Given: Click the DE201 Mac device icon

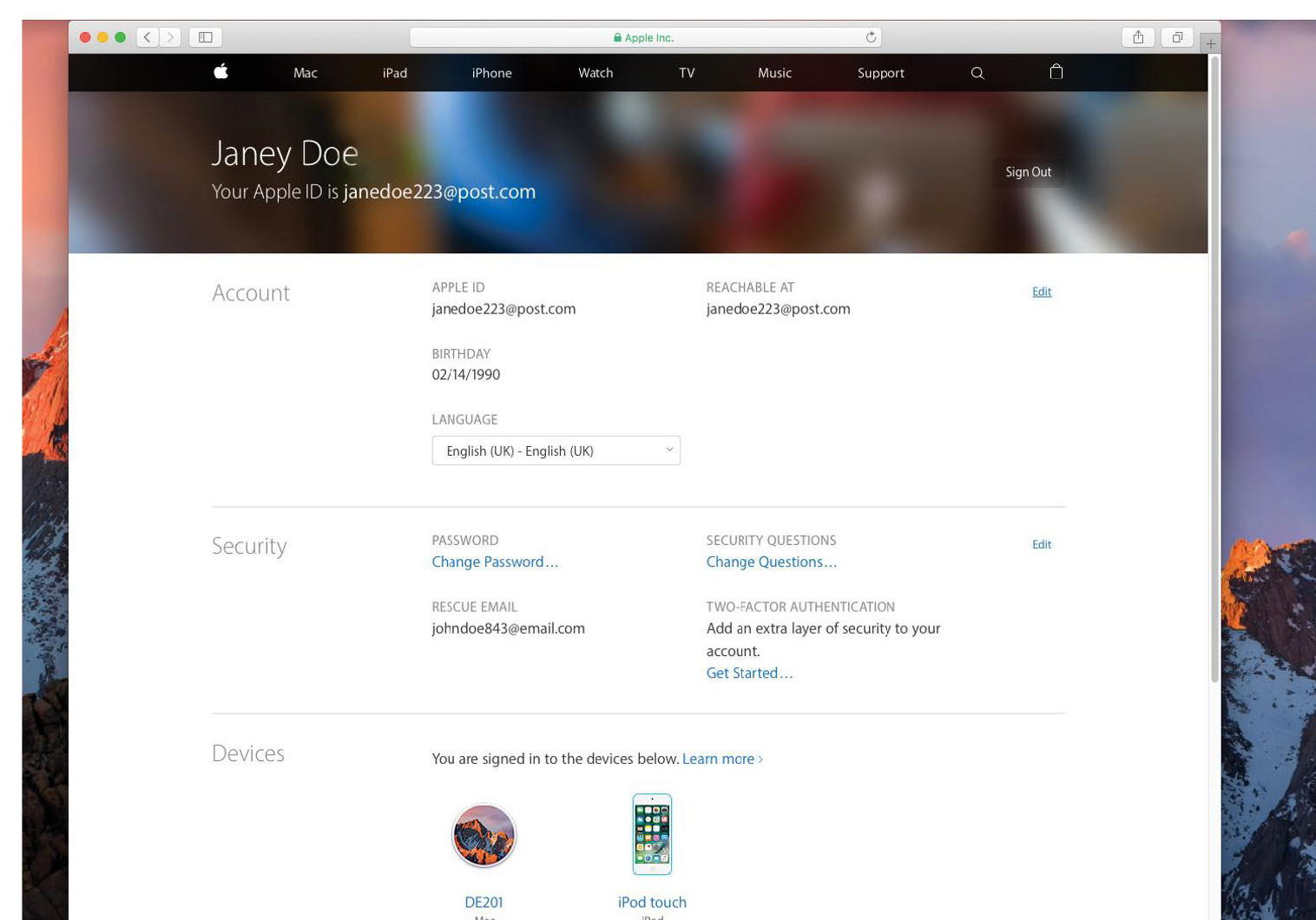Looking at the screenshot, I should pyautogui.click(x=484, y=835).
